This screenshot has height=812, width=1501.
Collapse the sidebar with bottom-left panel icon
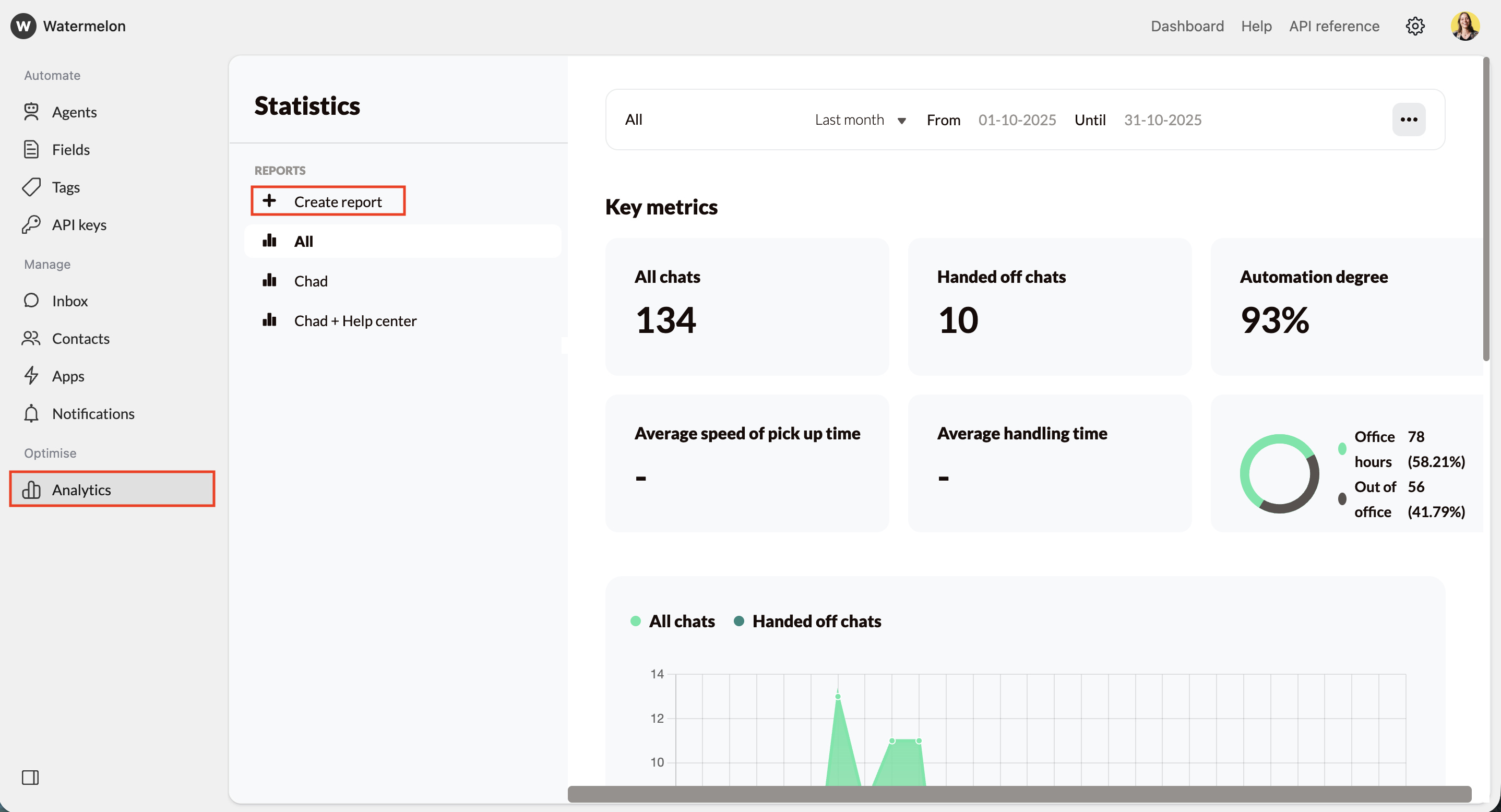click(30, 777)
